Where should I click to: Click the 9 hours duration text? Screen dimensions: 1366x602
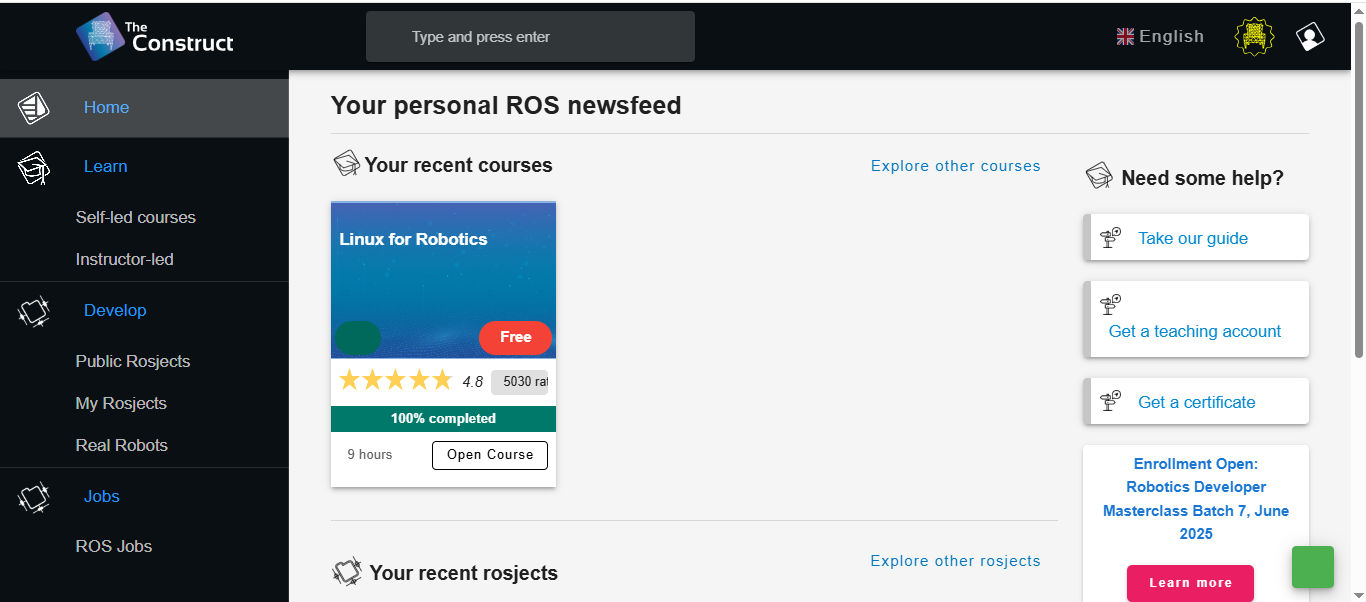pos(370,455)
